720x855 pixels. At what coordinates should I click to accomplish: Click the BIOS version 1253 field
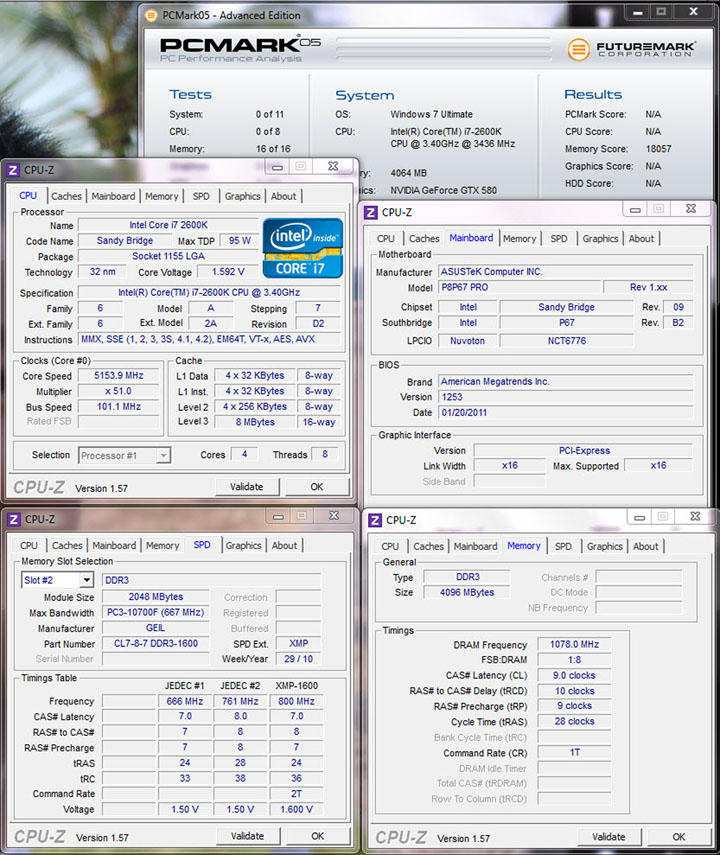pos(566,397)
